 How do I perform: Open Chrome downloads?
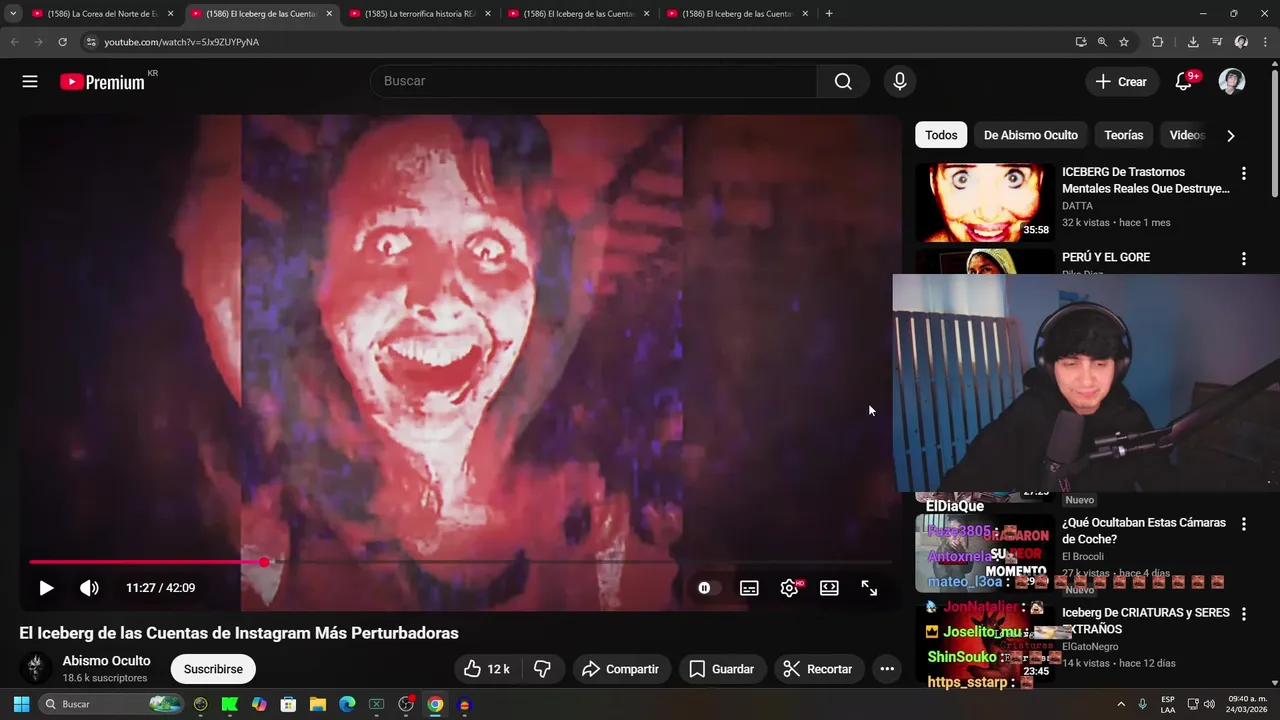point(1193,42)
